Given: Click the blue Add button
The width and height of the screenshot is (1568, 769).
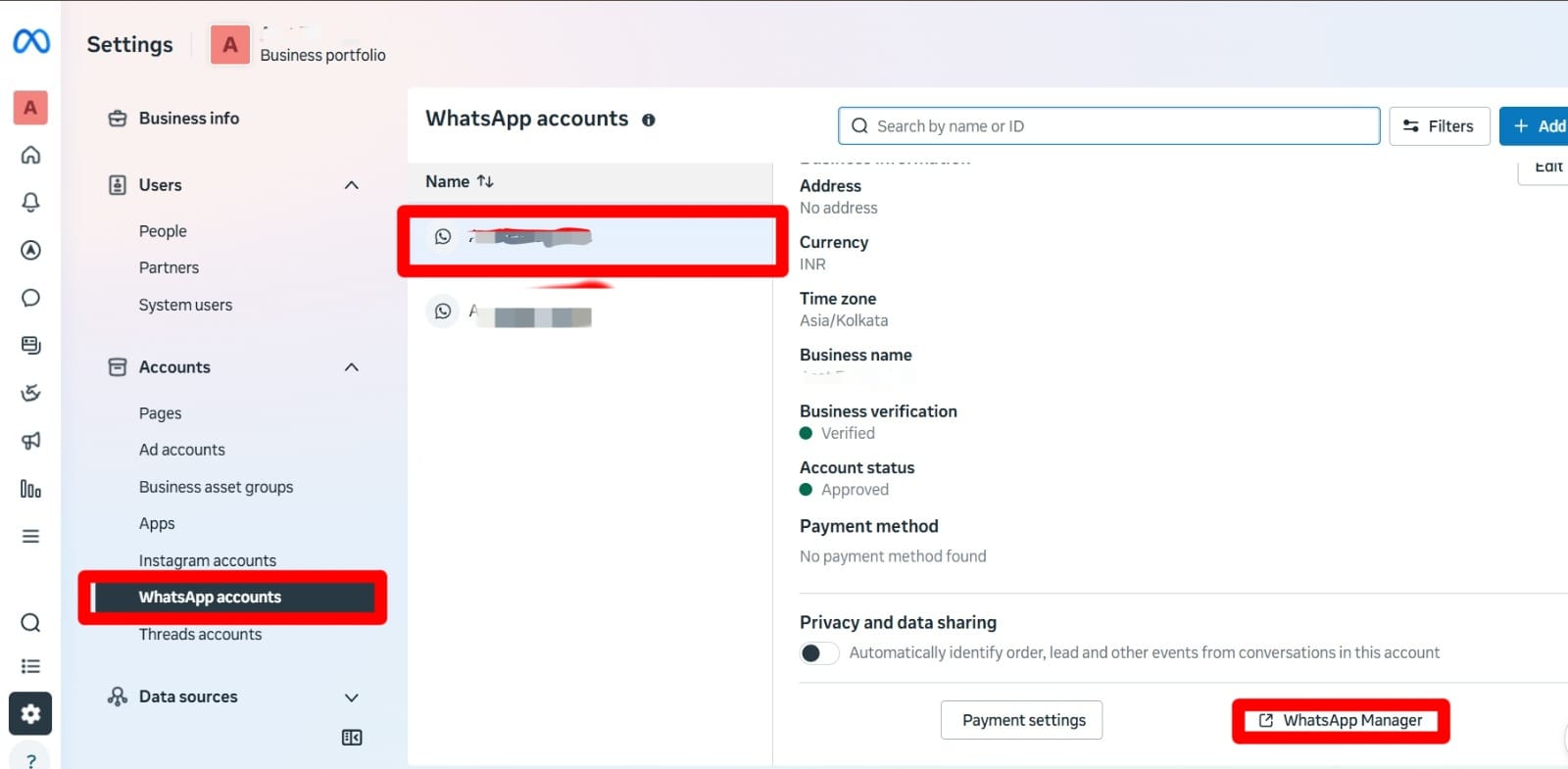Looking at the screenshot, I should tap(1535, 126).
